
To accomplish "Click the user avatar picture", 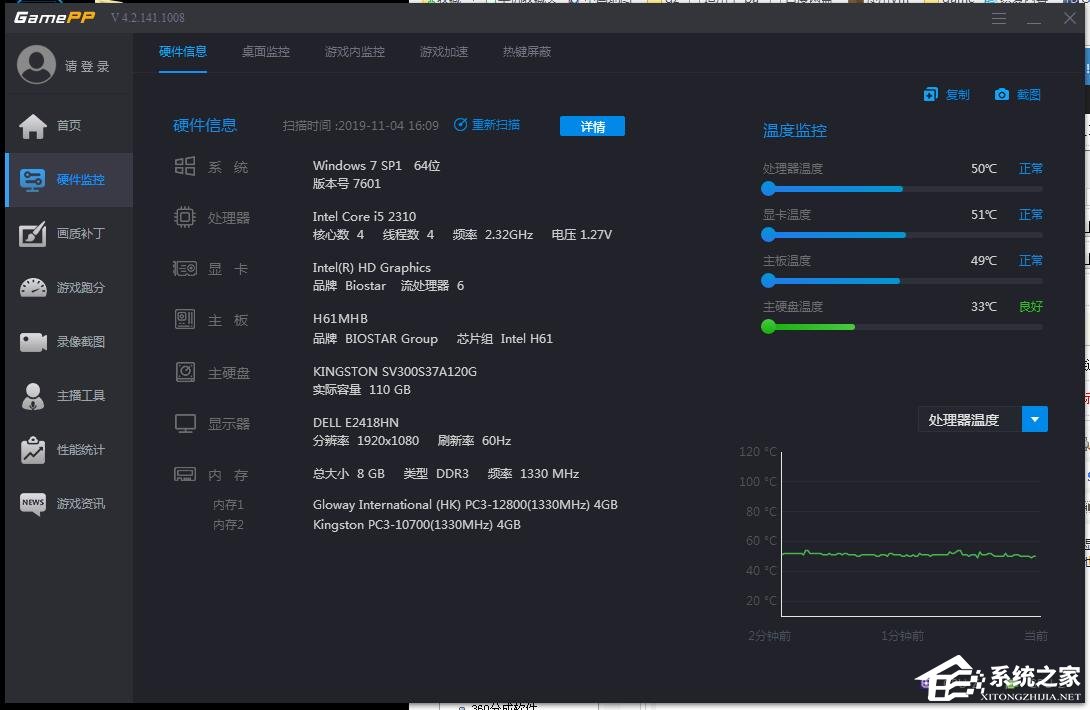I will [x=36, y=65].
